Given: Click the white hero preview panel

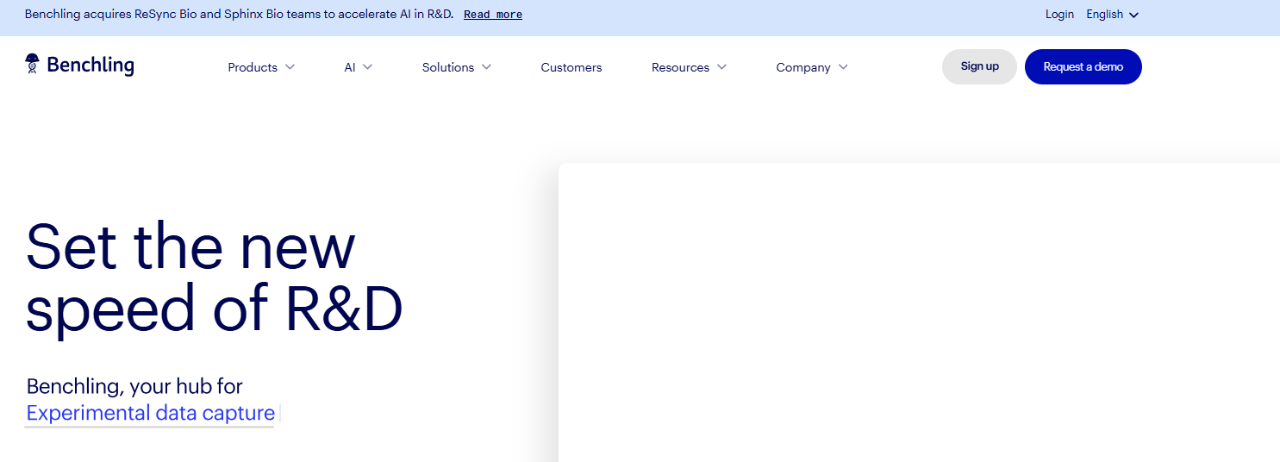Looking at the screenshot, I should point(919,312).
